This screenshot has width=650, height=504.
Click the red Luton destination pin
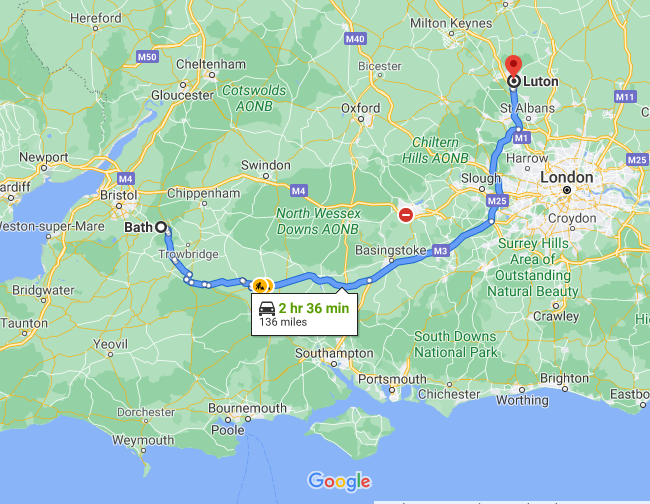point(514,65)
